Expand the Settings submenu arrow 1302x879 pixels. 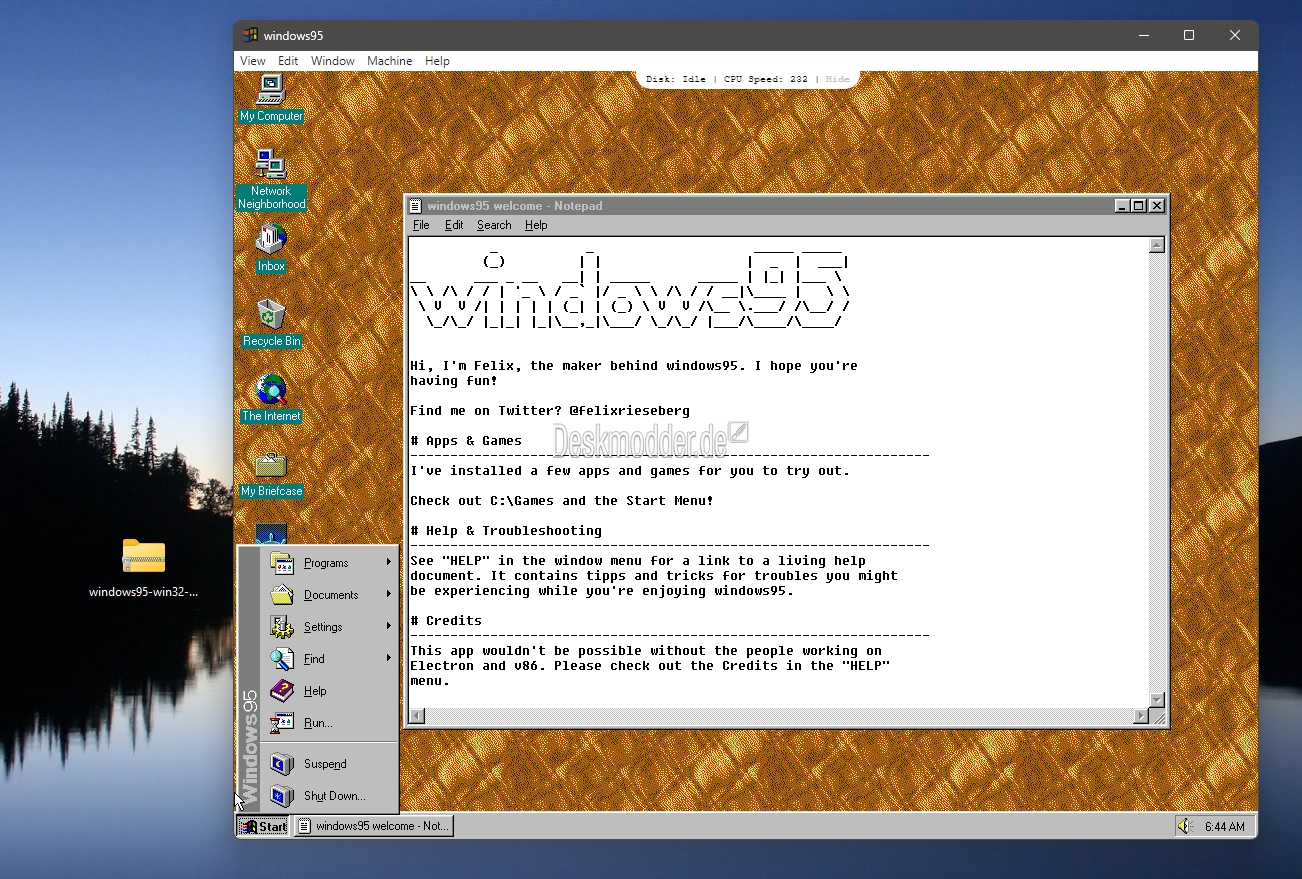pyautogui.click(x=389, y=626)
